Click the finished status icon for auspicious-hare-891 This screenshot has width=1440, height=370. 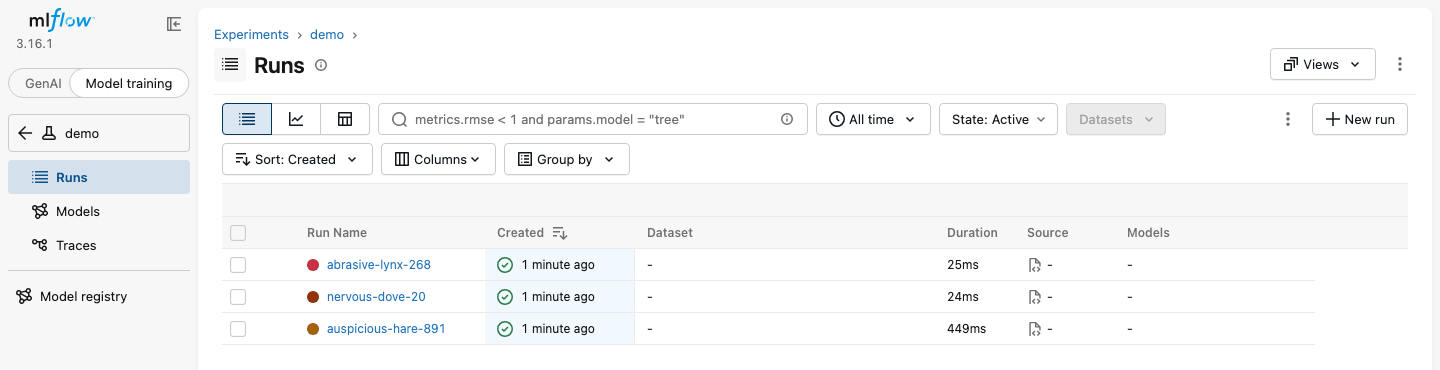pos(505,329)
